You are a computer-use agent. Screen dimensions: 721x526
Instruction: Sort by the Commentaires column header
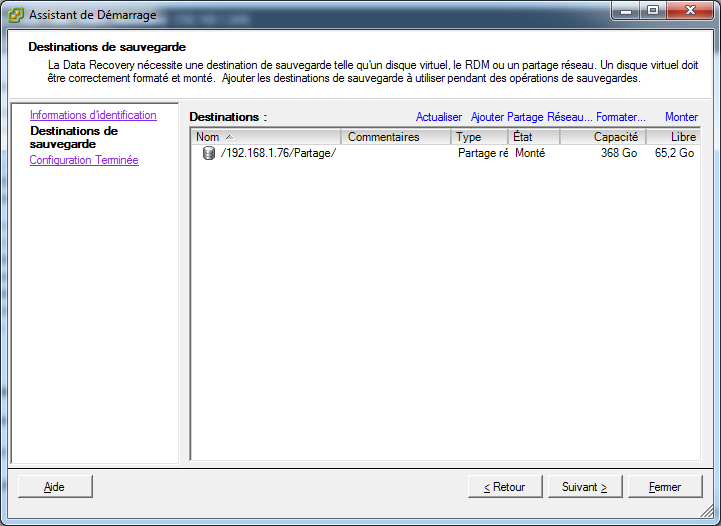(x=395, y=137)
